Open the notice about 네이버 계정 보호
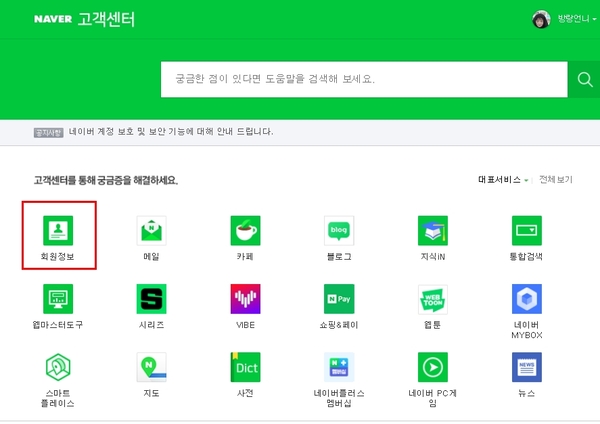The image size is (600, 424). 171,132
